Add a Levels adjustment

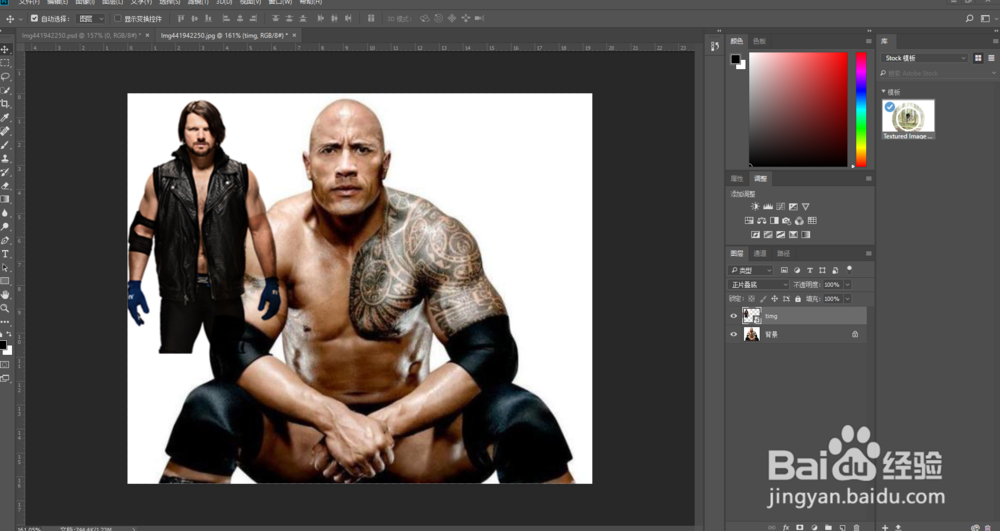tap(768, 207)
